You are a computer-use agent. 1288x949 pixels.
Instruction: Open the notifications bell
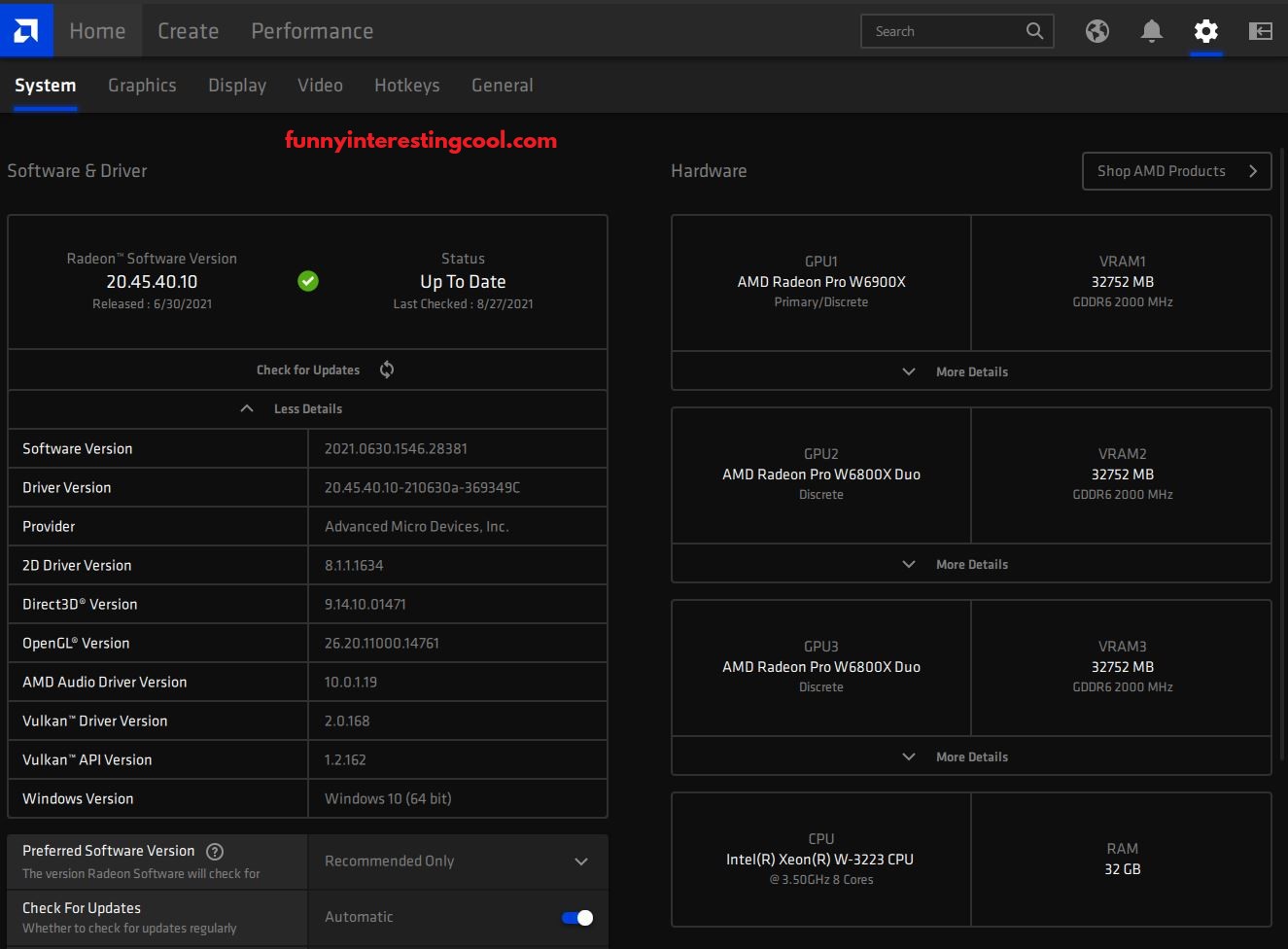pyautogui.click(x=1152, y=31)
